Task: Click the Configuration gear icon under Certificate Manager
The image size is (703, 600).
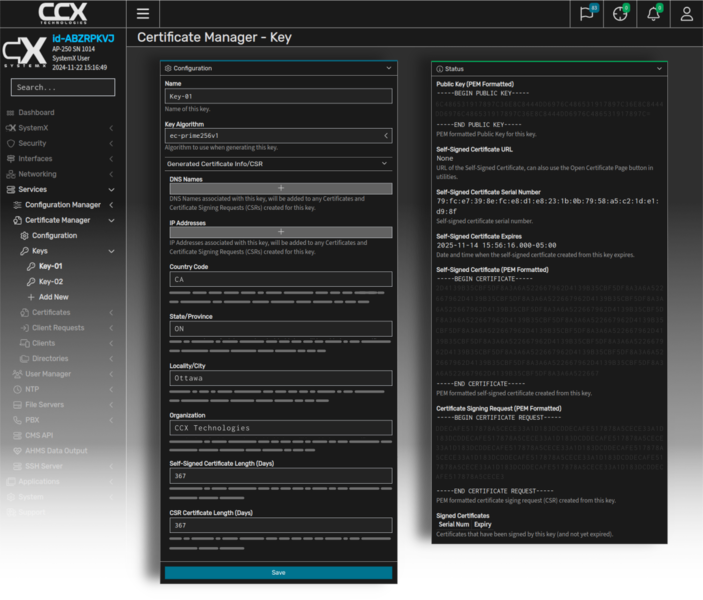Action: [24, 236]
